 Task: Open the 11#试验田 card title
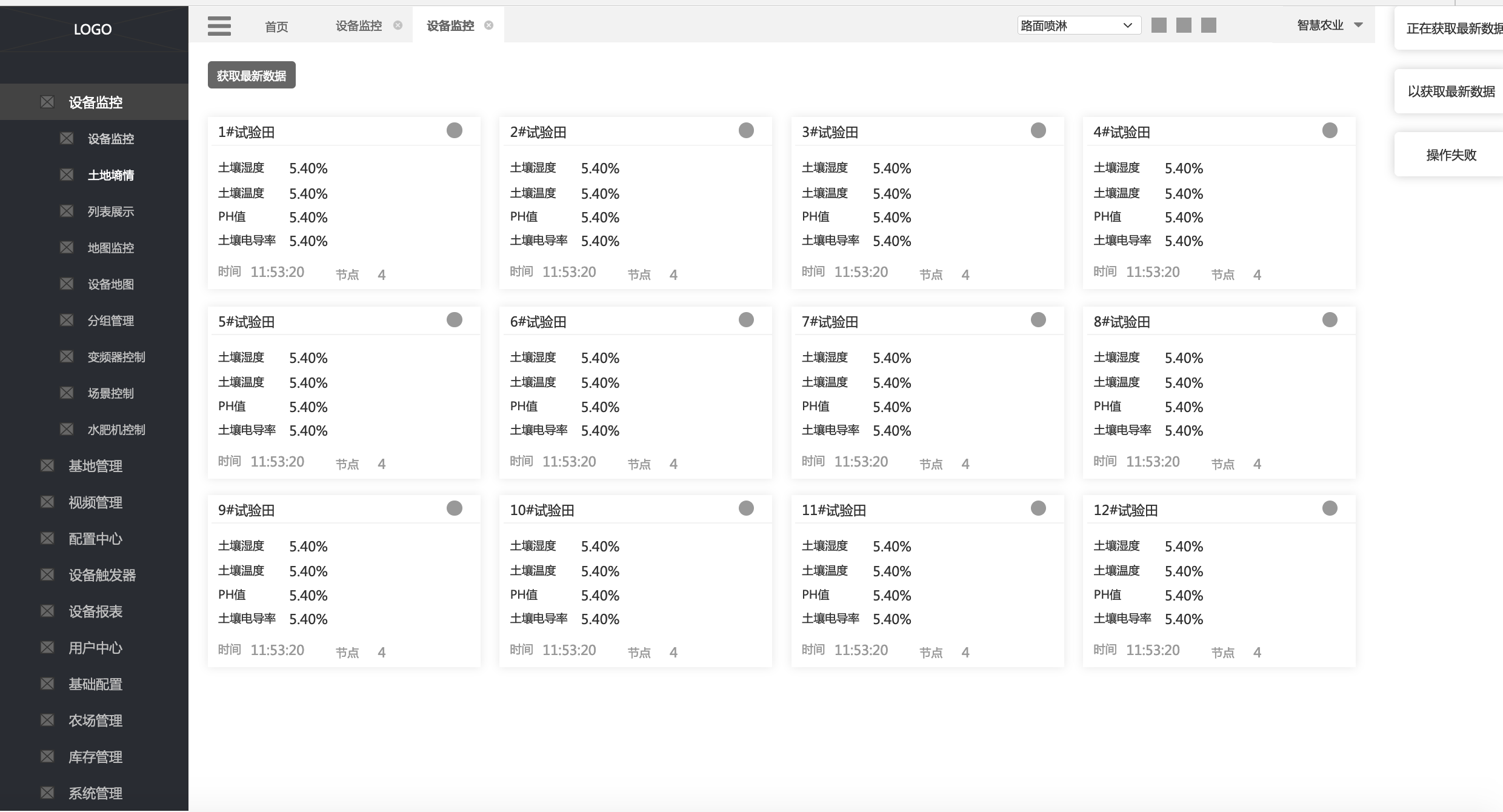[x=834, y=510]
